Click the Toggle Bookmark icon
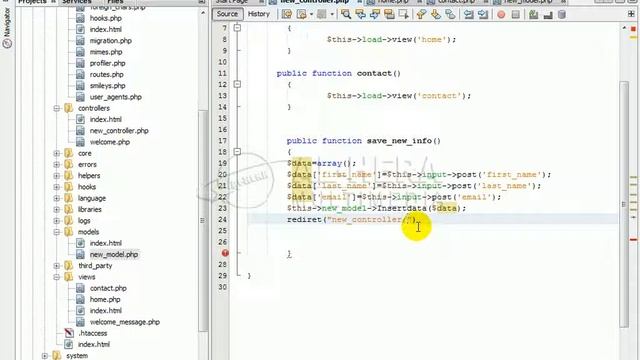Viewport: 640px width, 360px height. click(450, 14)
